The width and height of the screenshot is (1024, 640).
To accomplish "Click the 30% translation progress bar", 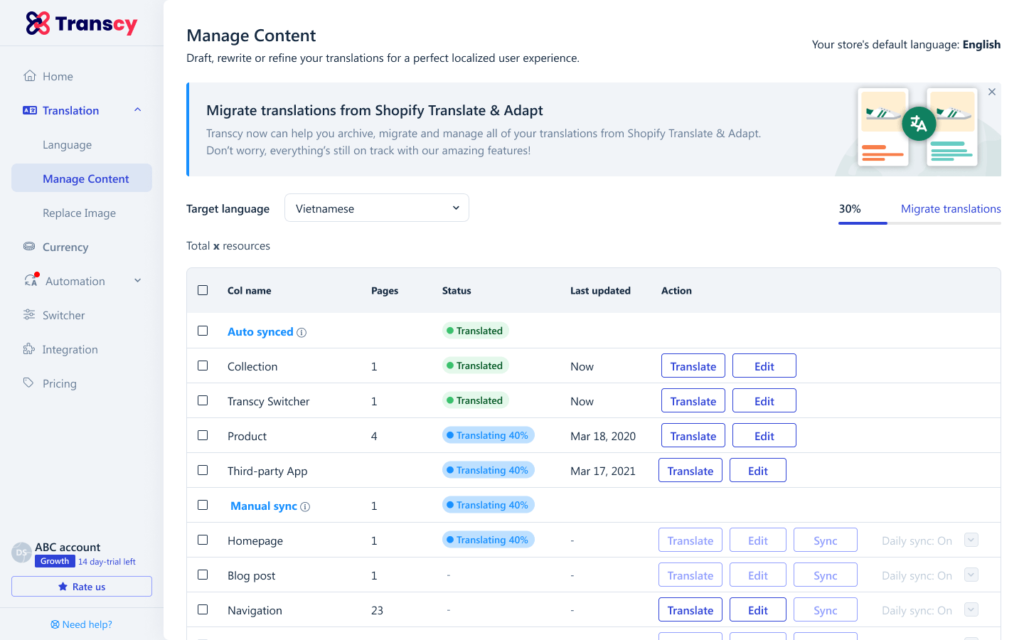I will 920,223.
